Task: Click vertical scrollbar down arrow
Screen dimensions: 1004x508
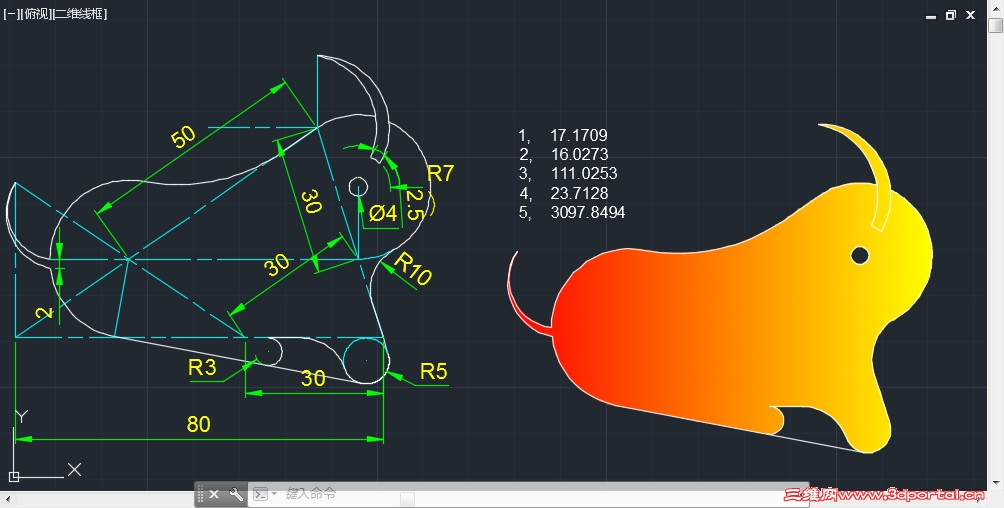Action: [996, 483]
